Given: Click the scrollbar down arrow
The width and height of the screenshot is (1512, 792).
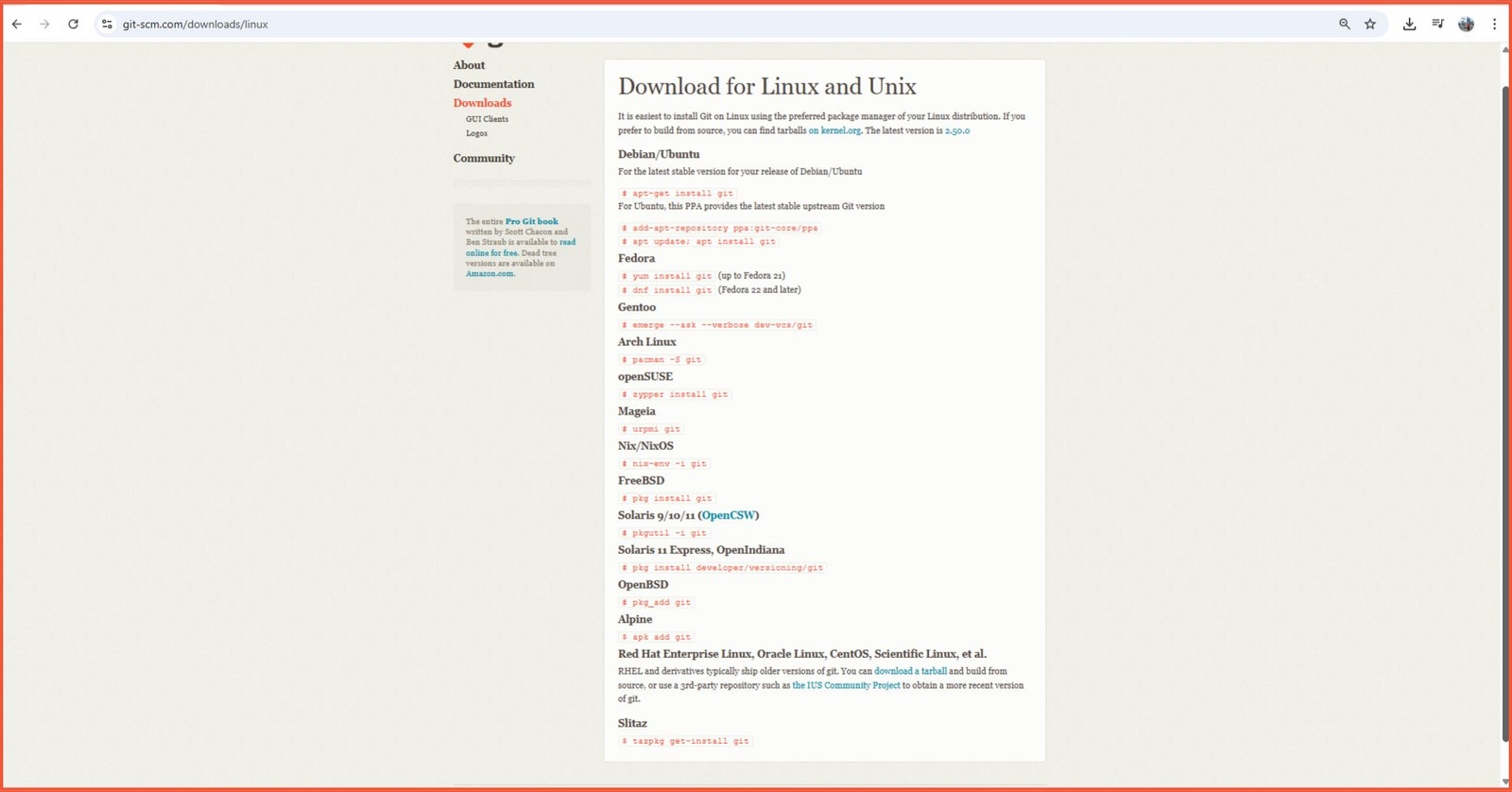Looking at the screenshot, I should tap(1505, 781).
